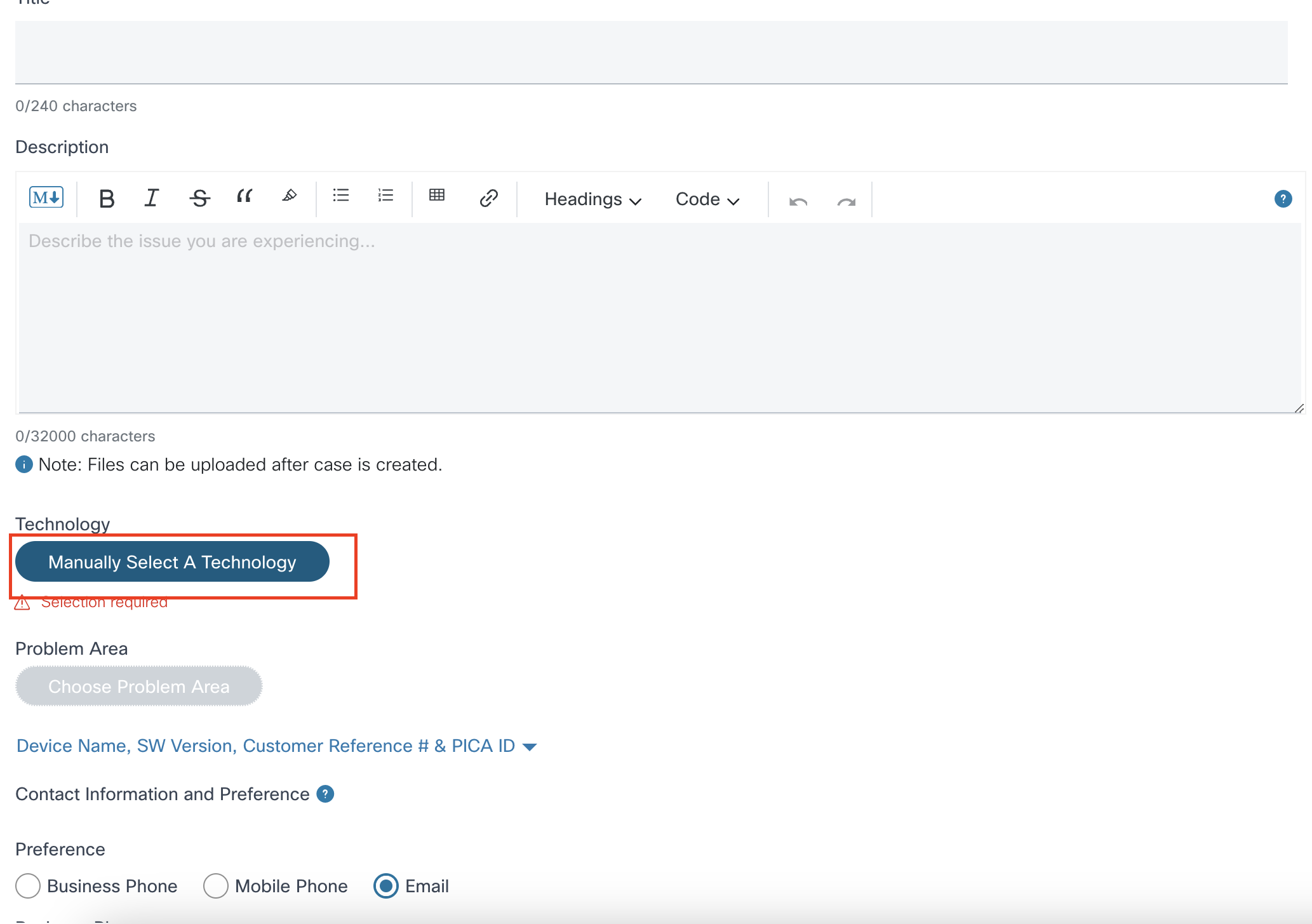The image size is (1312, 924).
Task: Expand Device Name, SW Version section
Action: coord(276,746)
